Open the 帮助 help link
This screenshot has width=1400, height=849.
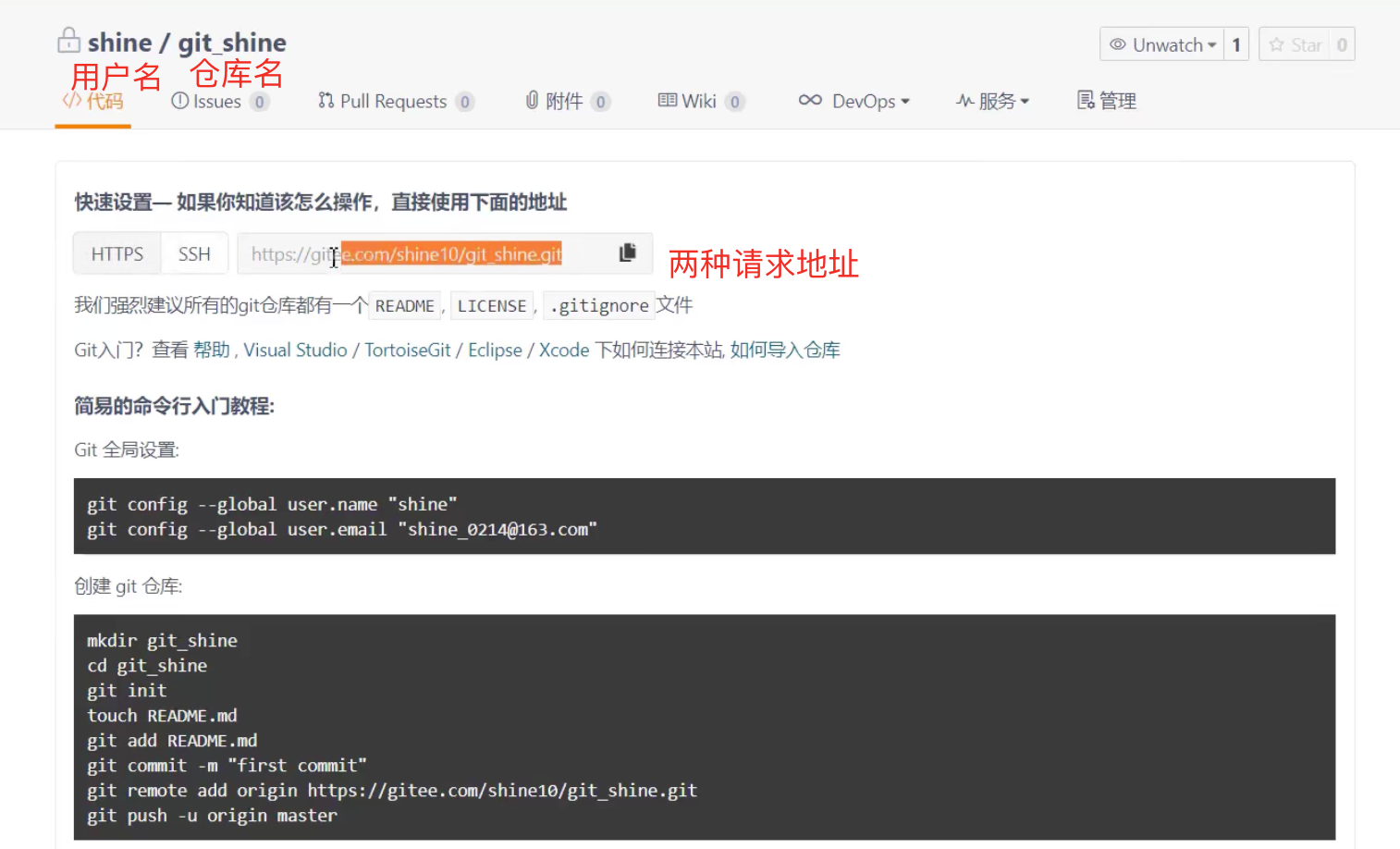(212, 350)
